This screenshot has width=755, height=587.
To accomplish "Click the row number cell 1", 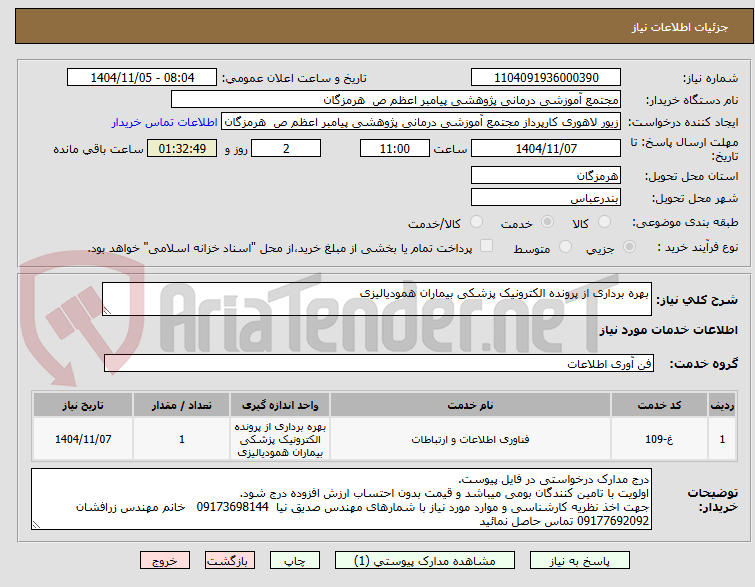I will pos(722,439).
